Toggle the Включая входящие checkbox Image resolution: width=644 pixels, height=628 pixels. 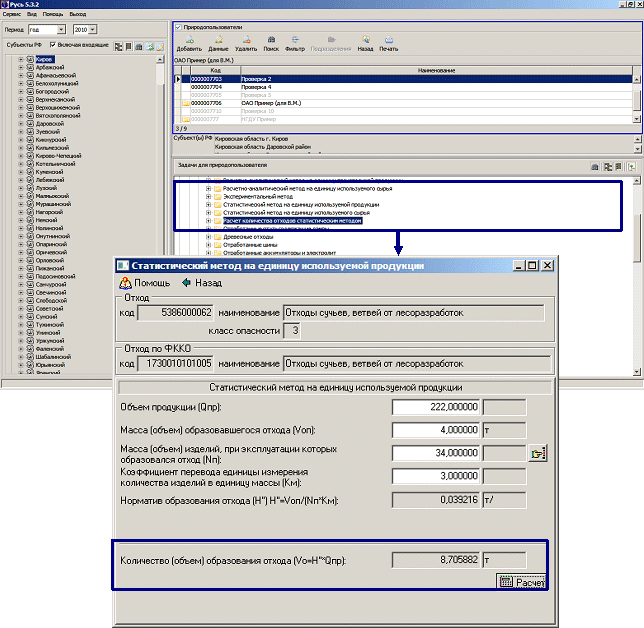(53, 46)
